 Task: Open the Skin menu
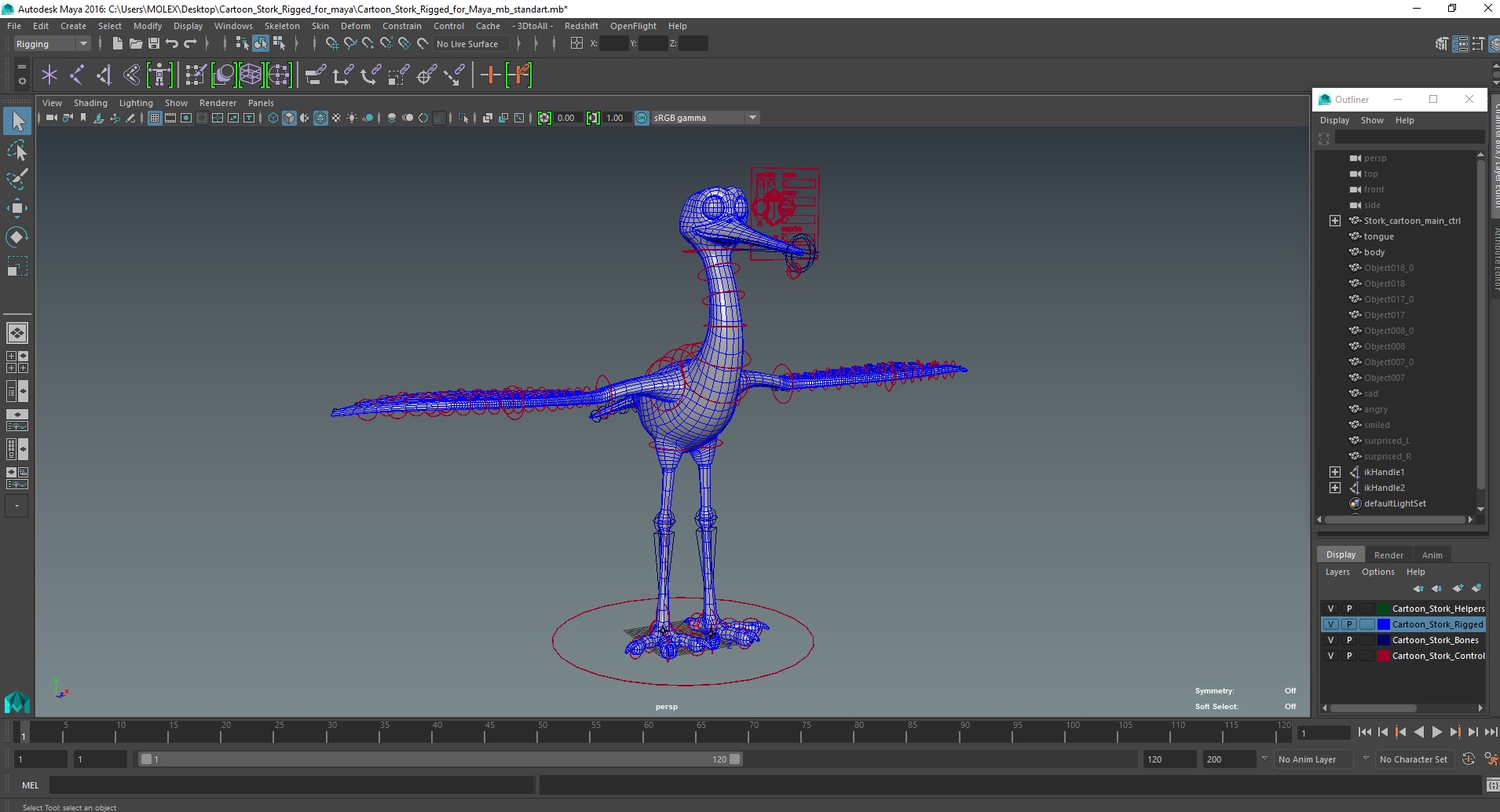click(320, 26)
